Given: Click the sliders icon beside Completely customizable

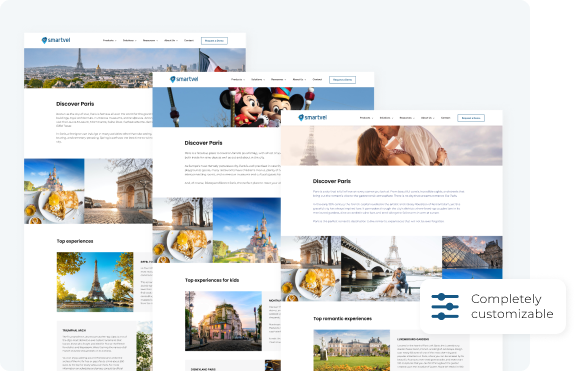Looking at the screenshot, I should [445, 306].
